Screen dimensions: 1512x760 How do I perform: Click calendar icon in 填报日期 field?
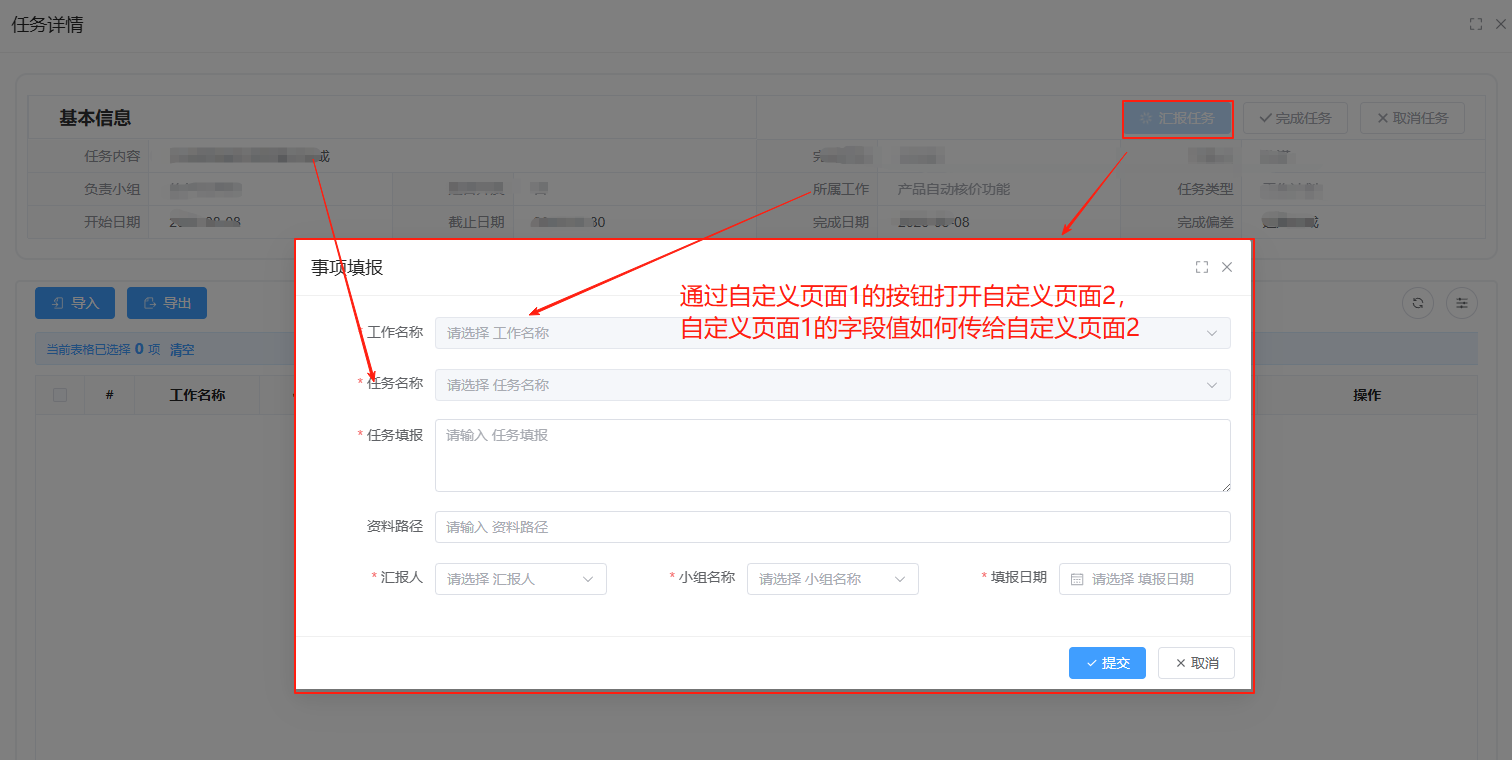click(x=1077, y=579)
